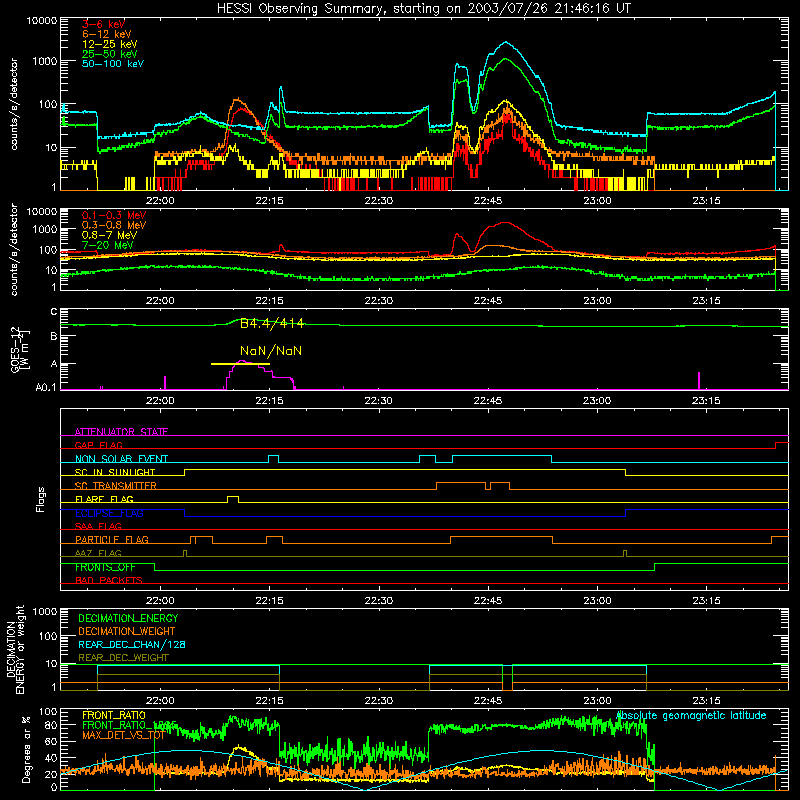Click the dim AAZ_FLAG label

click(98, 553)
